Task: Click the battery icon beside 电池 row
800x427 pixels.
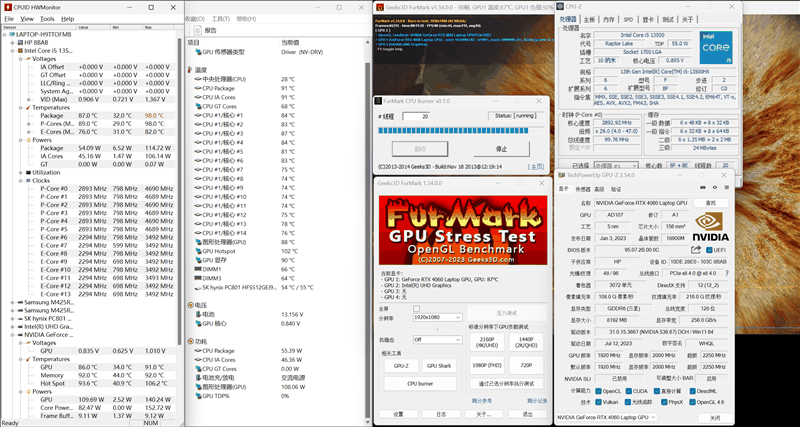Action: click(198, 314)
